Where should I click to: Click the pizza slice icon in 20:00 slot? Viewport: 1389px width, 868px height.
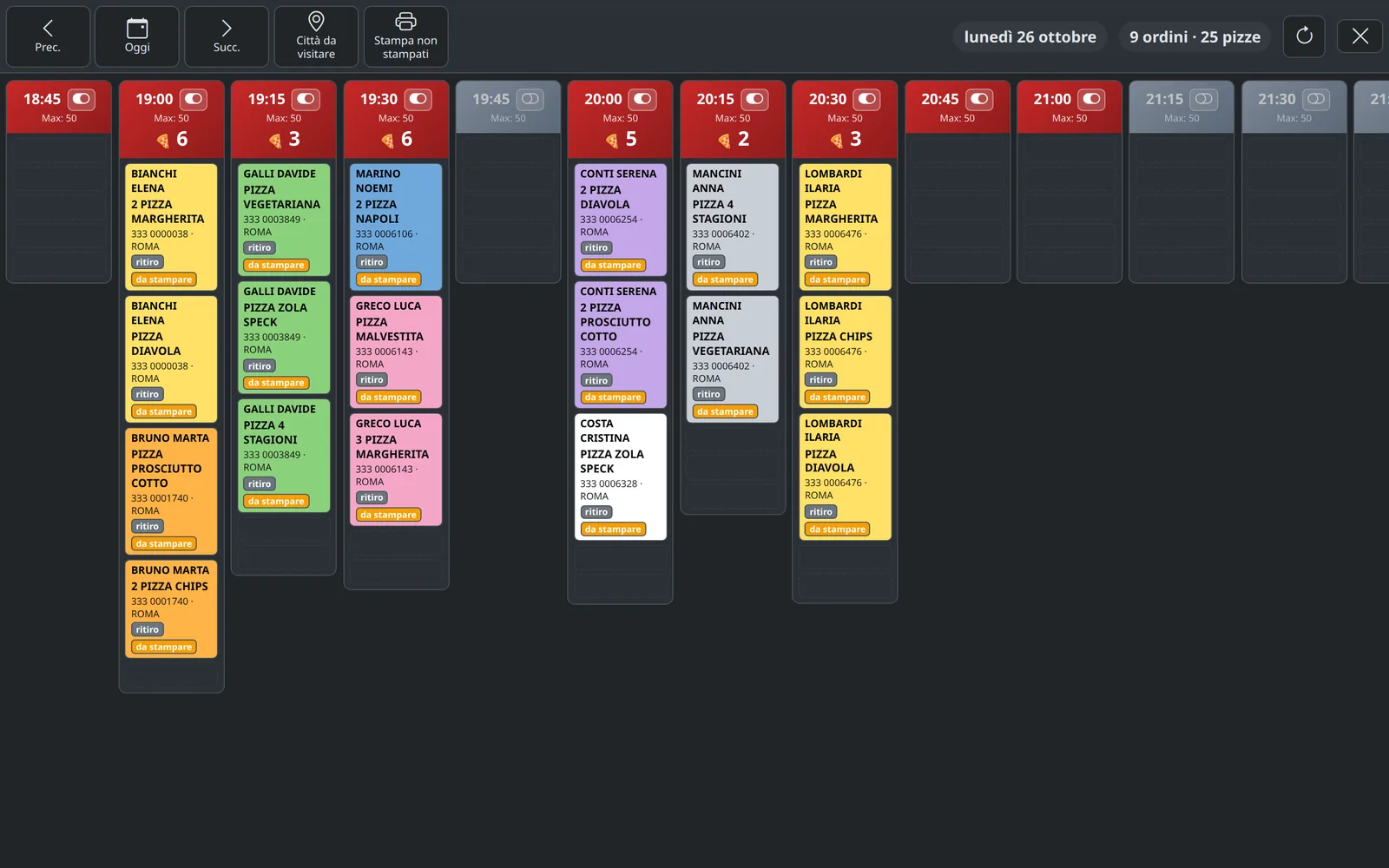click(x=612, y=140)
